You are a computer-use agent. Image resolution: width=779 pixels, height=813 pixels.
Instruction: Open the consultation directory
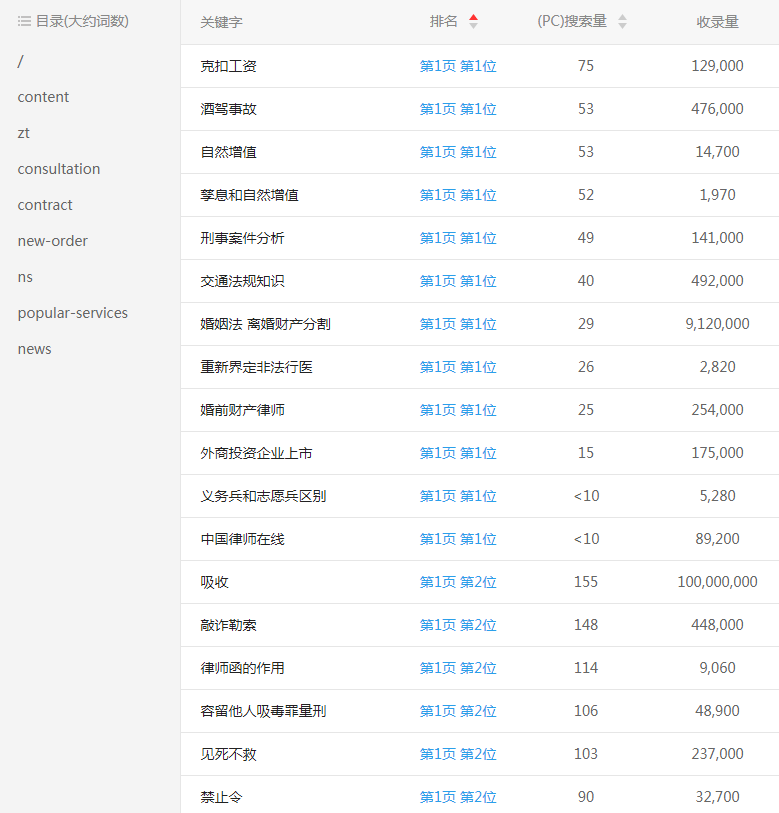58,169
